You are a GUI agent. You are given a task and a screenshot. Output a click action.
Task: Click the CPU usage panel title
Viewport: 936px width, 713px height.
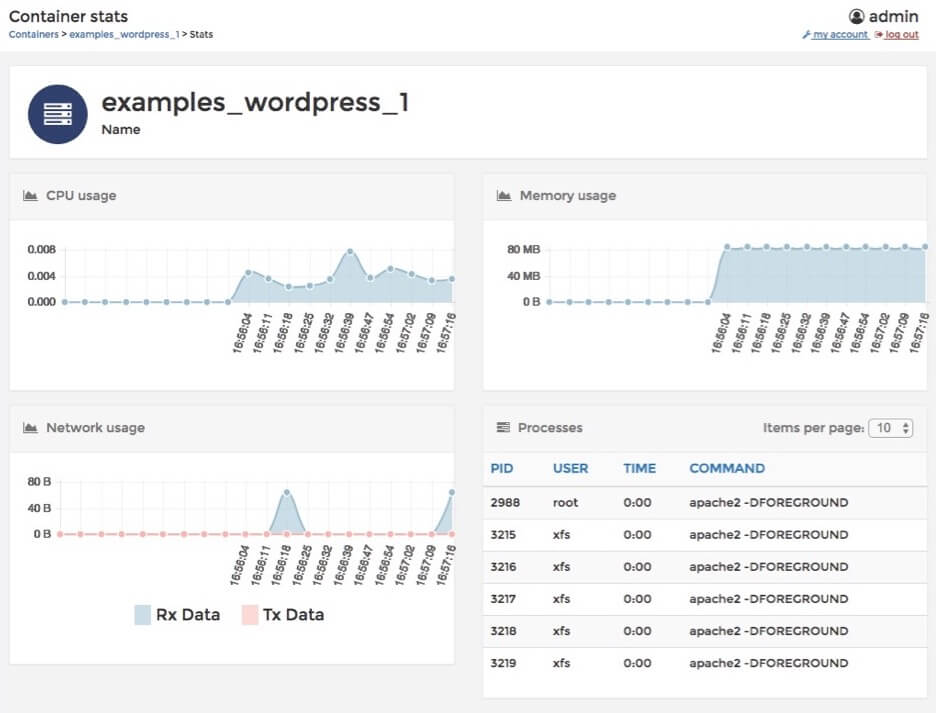pos(81,195)
